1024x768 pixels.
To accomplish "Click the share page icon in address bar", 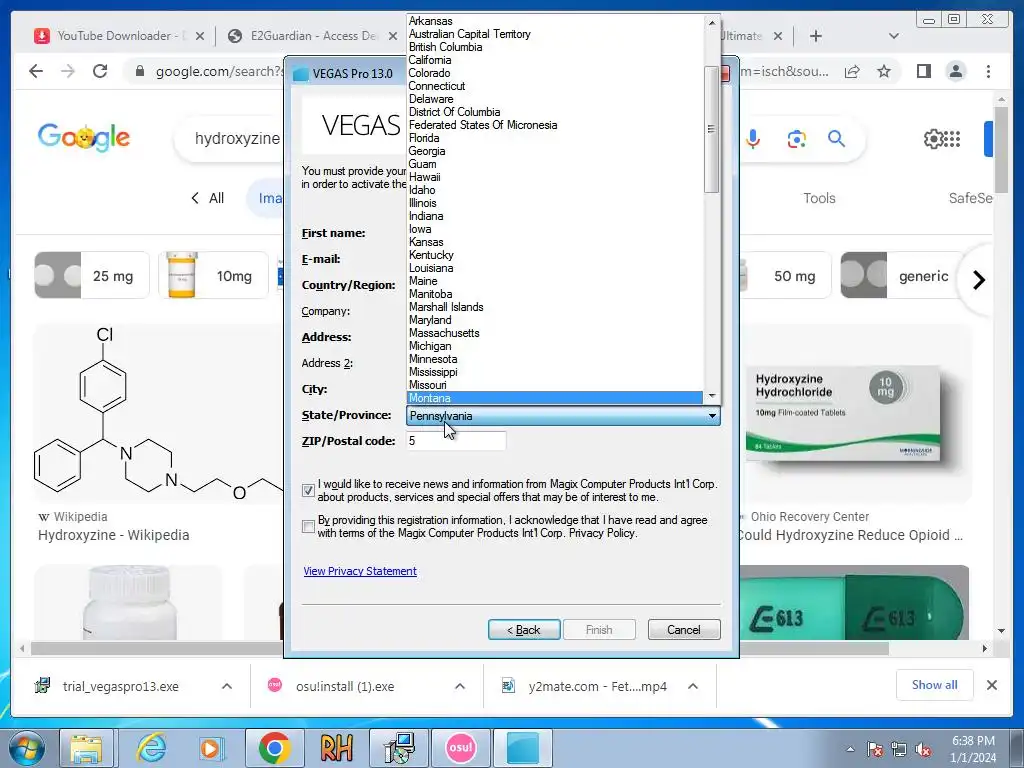I will [852, 71].
